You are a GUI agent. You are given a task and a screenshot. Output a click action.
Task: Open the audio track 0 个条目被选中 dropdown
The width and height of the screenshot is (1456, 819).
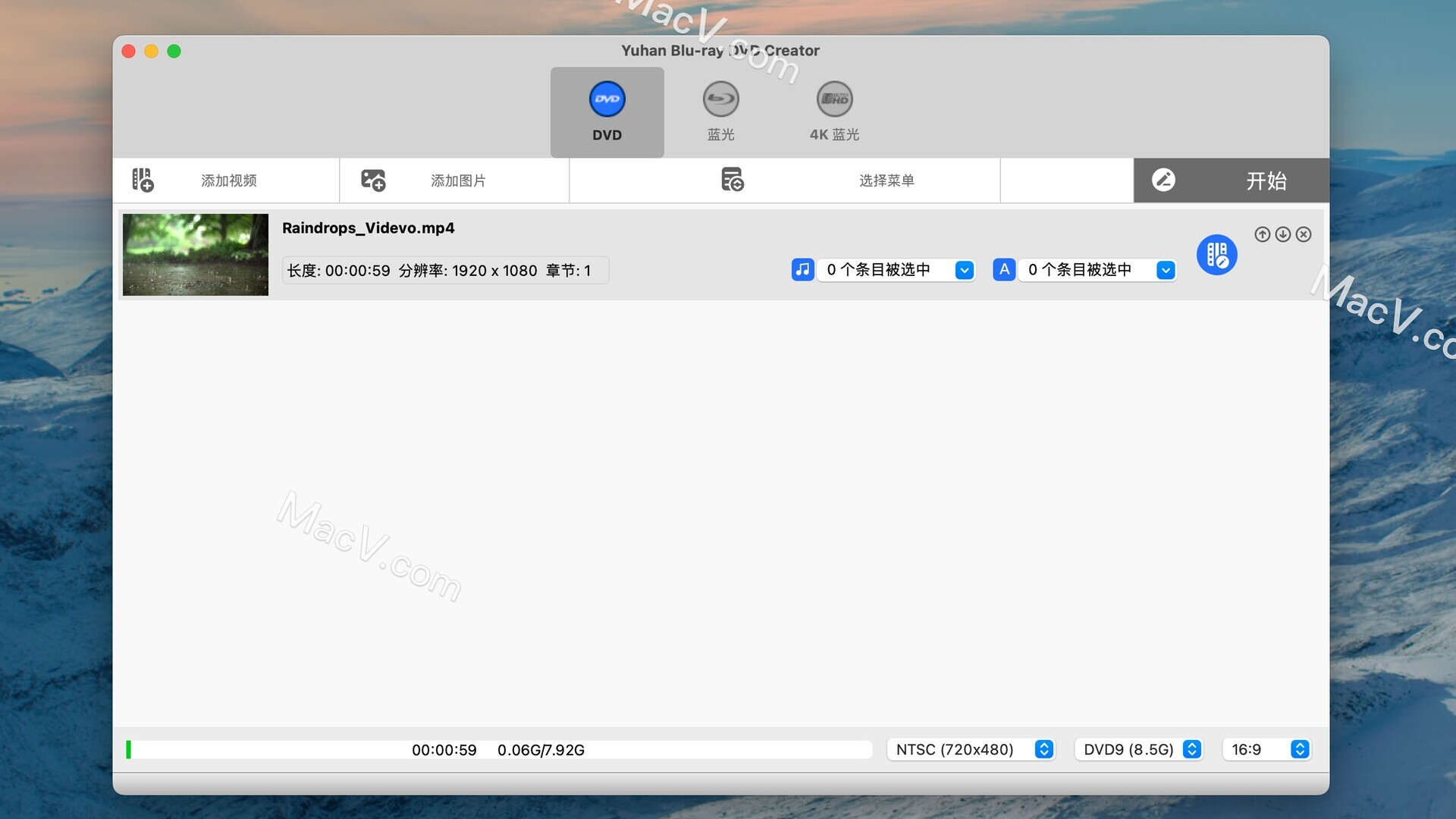point(896,269)
